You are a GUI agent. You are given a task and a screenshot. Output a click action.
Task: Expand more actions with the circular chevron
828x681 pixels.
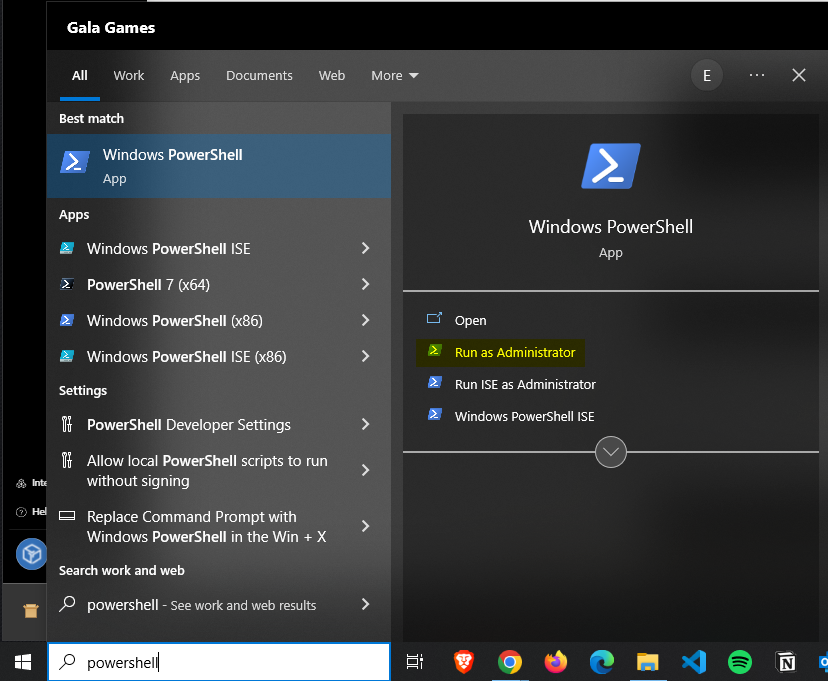click(611, 452)
